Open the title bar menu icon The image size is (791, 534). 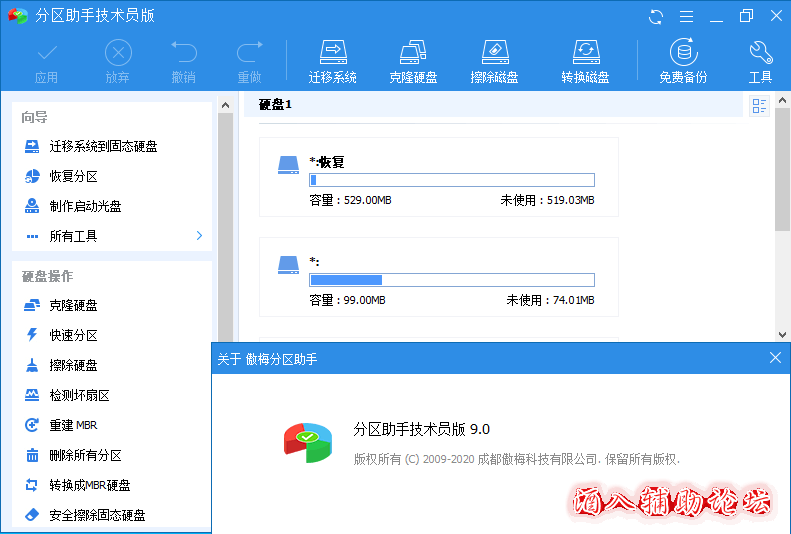[x=686, y=16]
